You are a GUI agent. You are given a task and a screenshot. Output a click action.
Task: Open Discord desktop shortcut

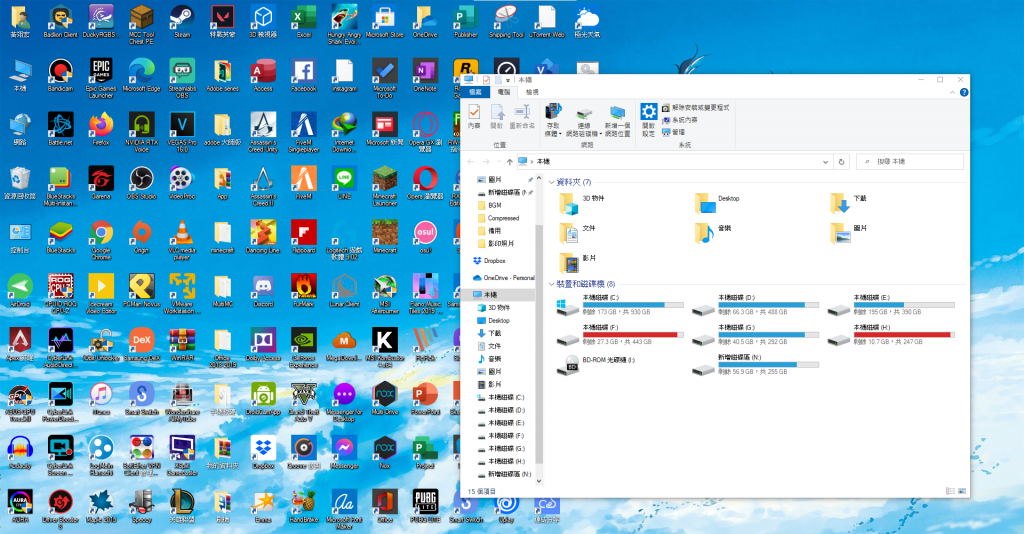point(263,291)
